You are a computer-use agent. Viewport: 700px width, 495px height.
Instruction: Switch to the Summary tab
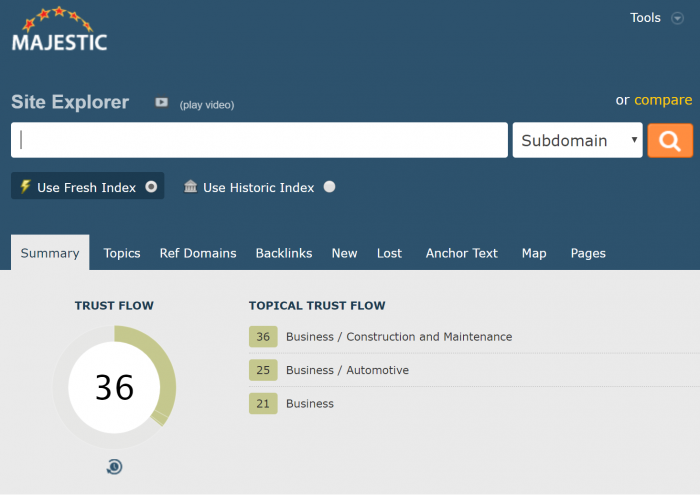click(x=50, y=253)
